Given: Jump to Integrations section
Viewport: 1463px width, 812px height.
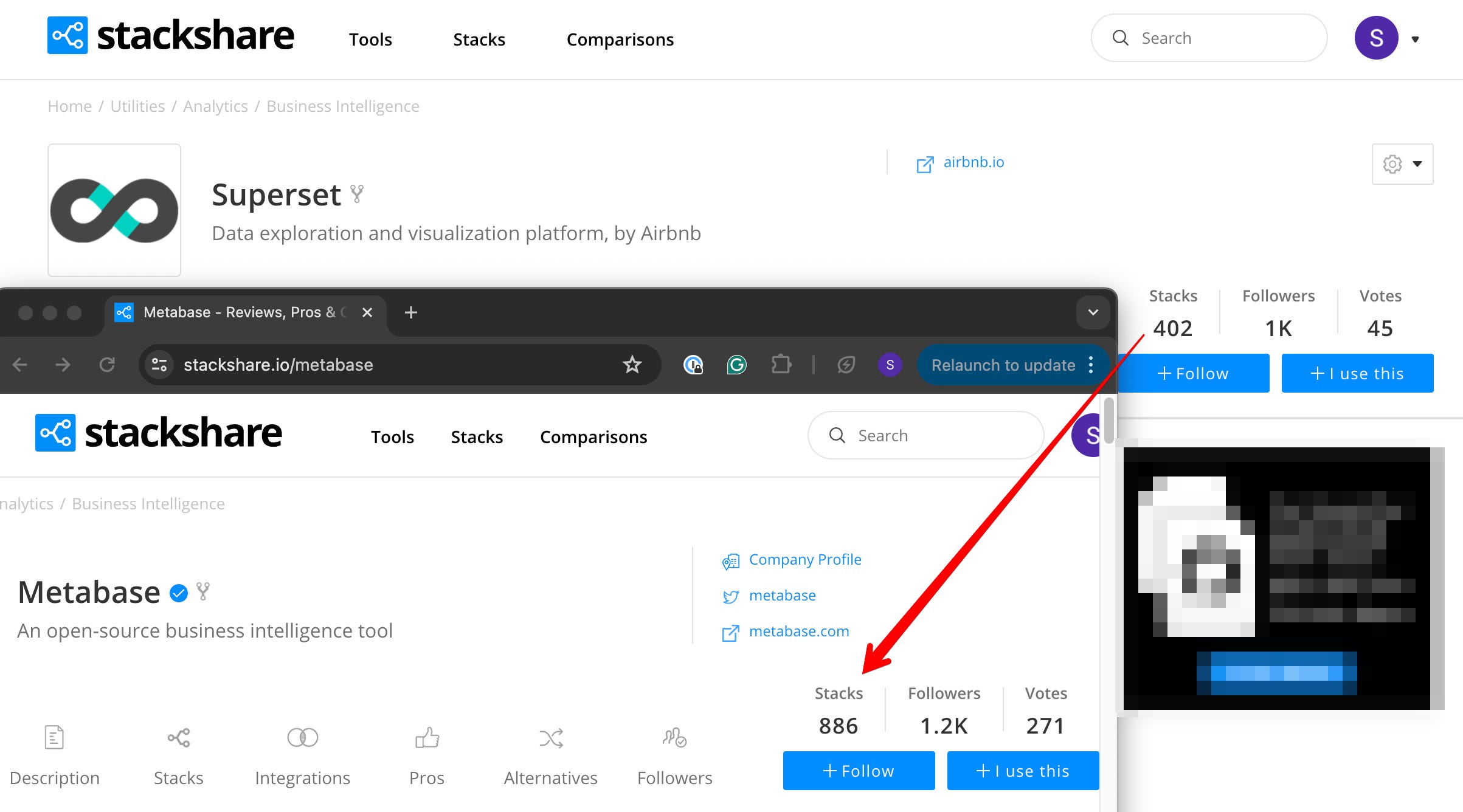Looking at the screenshot, I should click(x=303, y=756).
